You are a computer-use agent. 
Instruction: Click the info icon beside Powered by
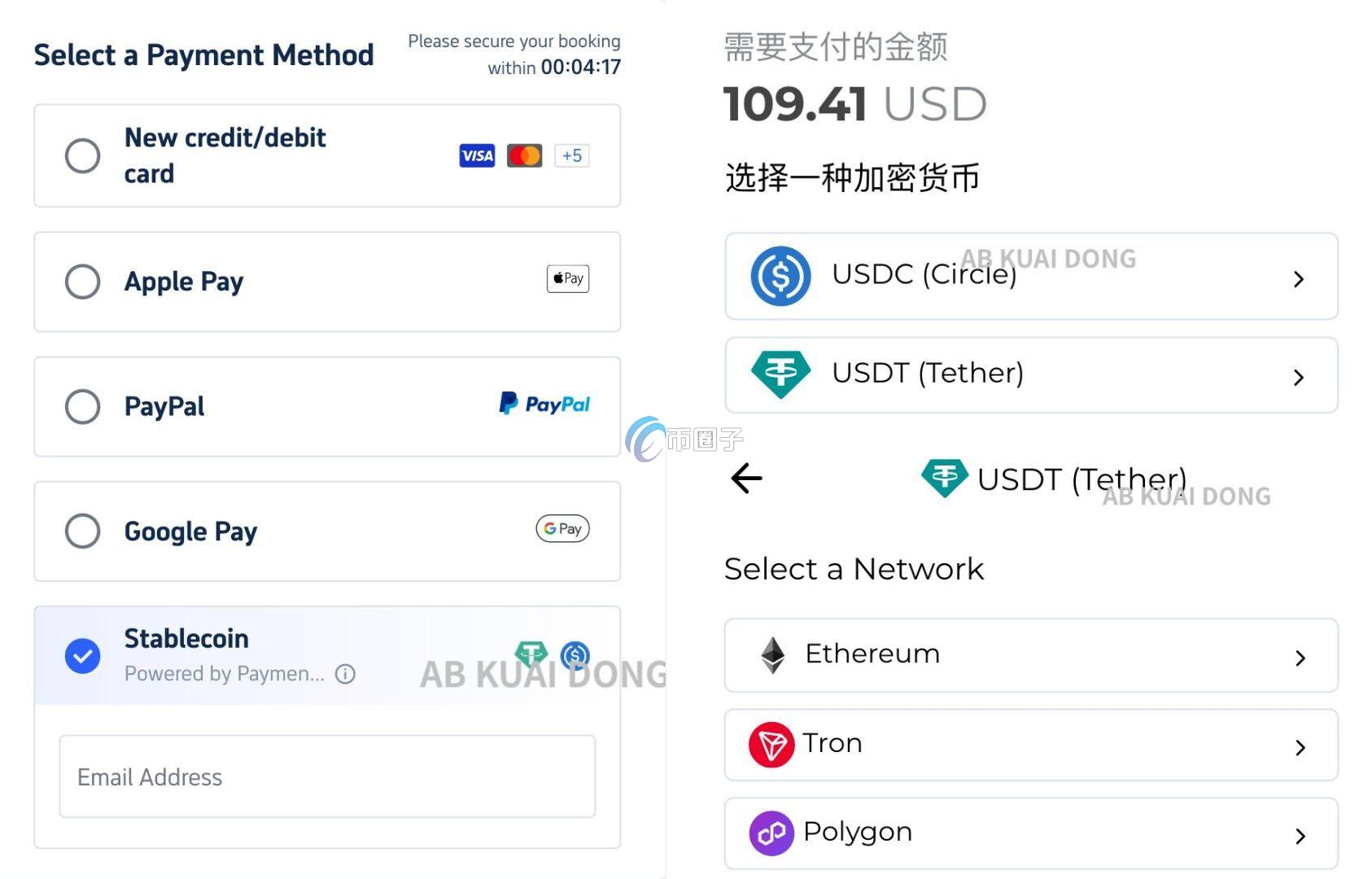[345, 674]
